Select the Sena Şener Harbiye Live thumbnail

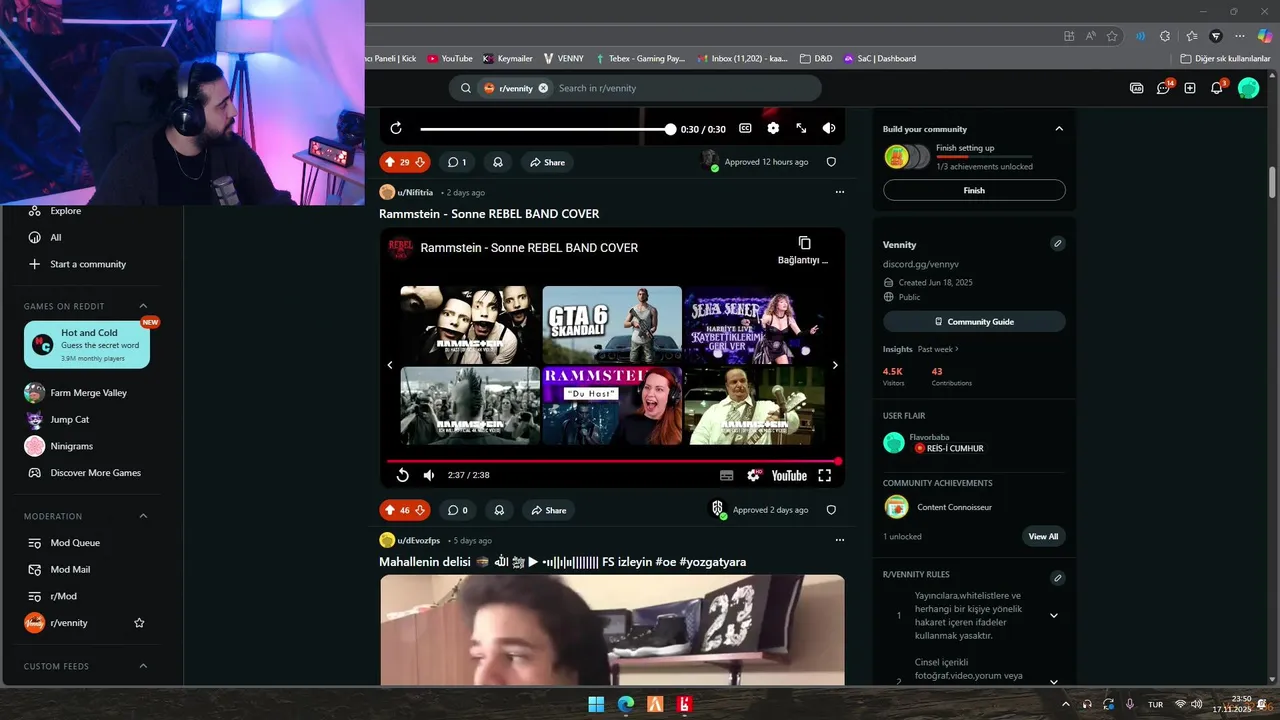(754, 324)
